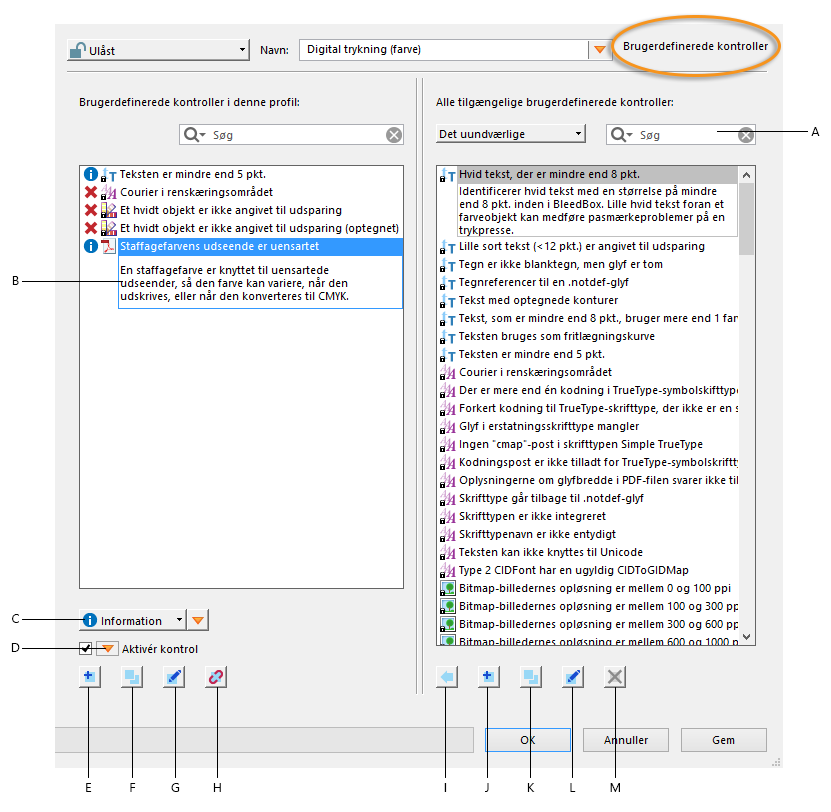The image size is (831, 812).
Task: Click PDF icon beside Staffagefarvens udseende row
Action: pos(108,246)
